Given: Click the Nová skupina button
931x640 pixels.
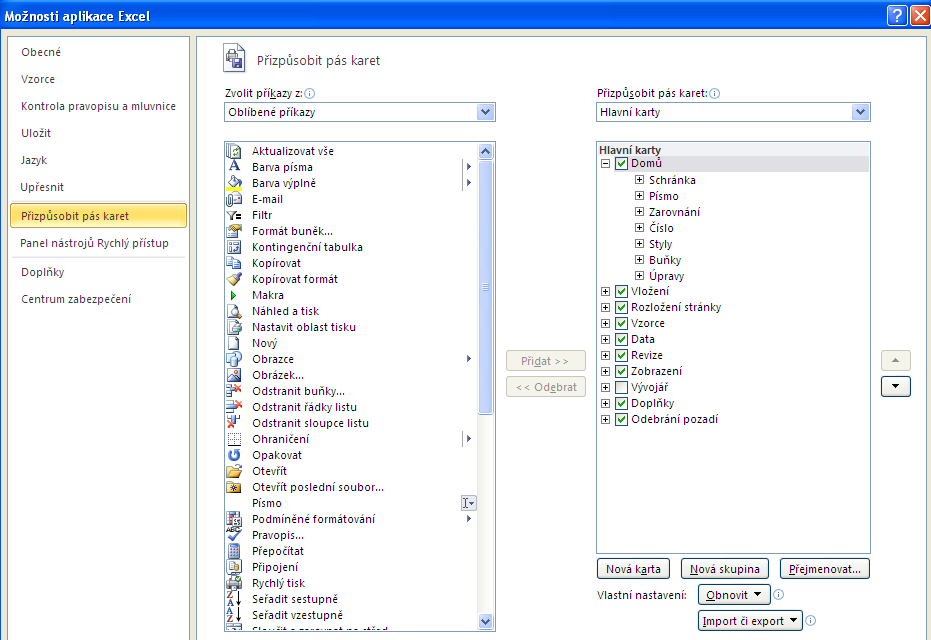Looking at the screenshot, I should pos(724,569).
